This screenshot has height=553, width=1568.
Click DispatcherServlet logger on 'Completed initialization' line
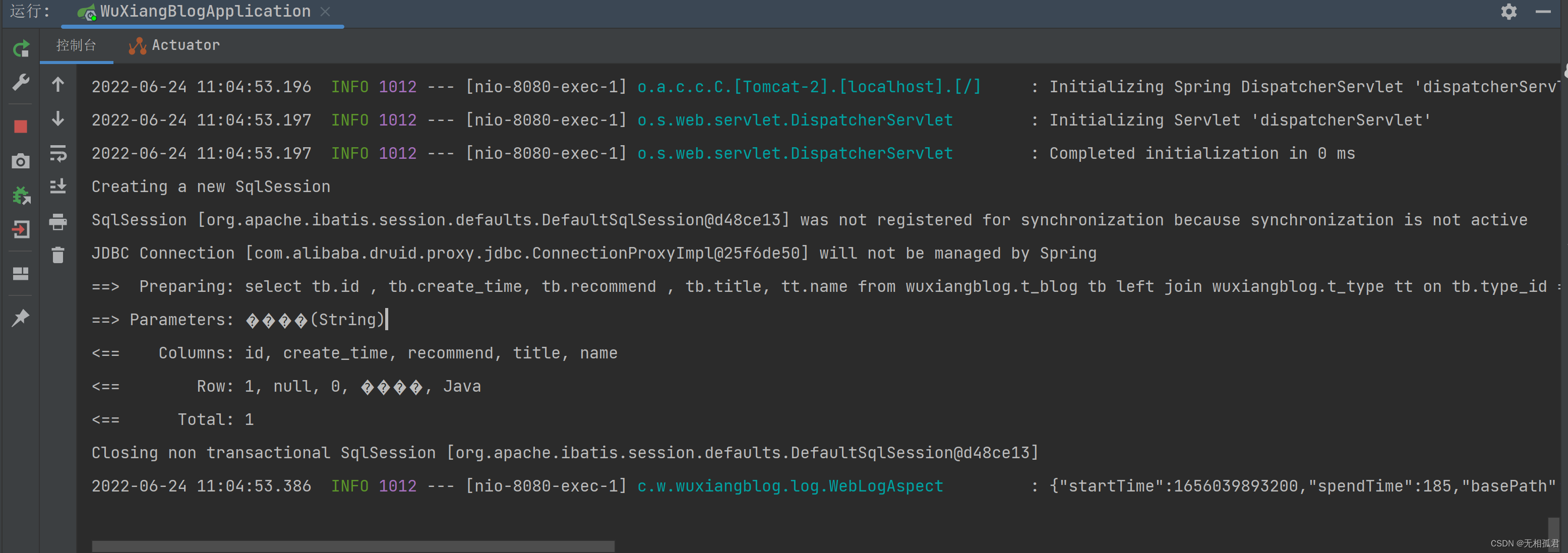[795, 153]
